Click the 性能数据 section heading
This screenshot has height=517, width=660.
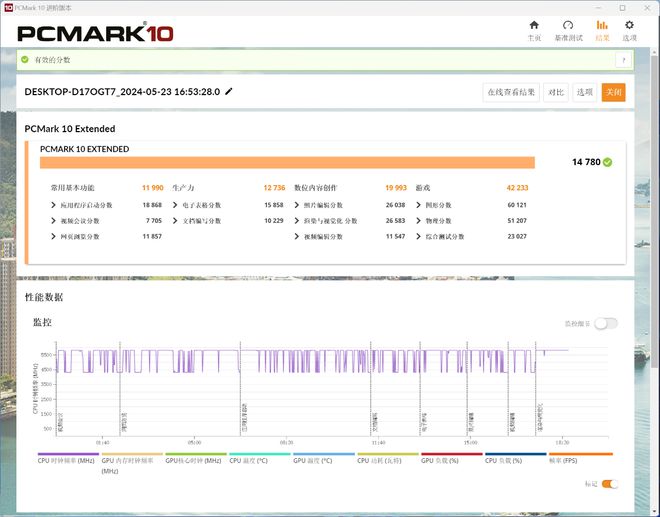[x=44, y=297]
